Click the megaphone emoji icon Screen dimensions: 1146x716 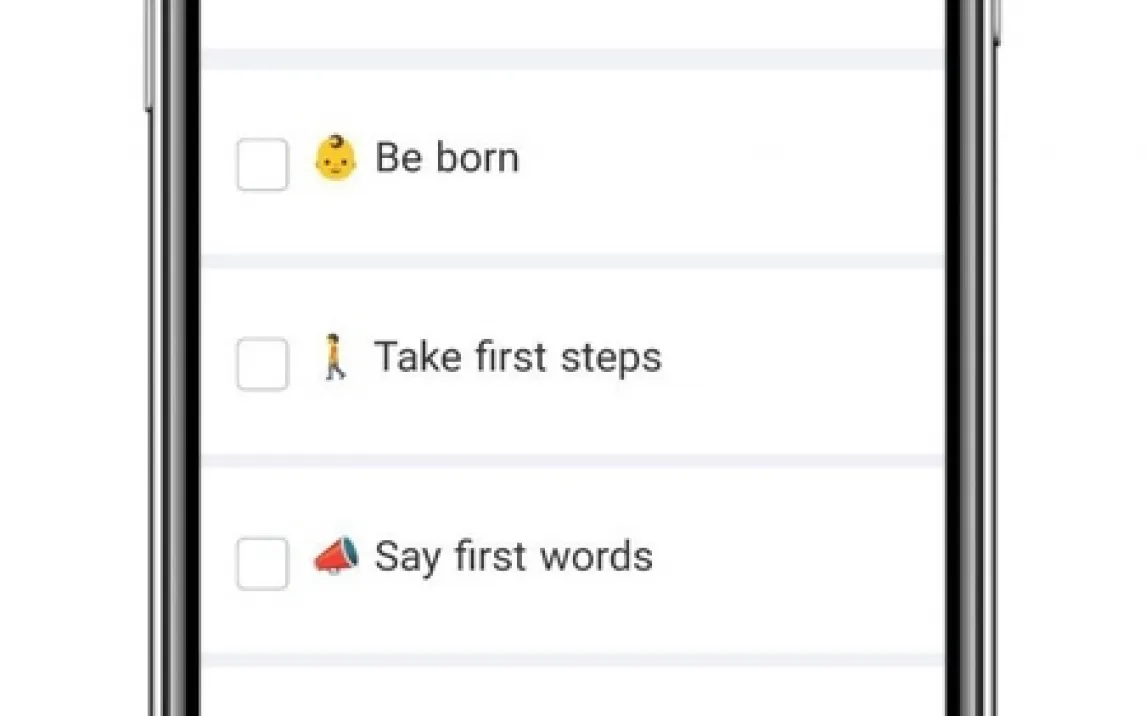coord(335,557)
